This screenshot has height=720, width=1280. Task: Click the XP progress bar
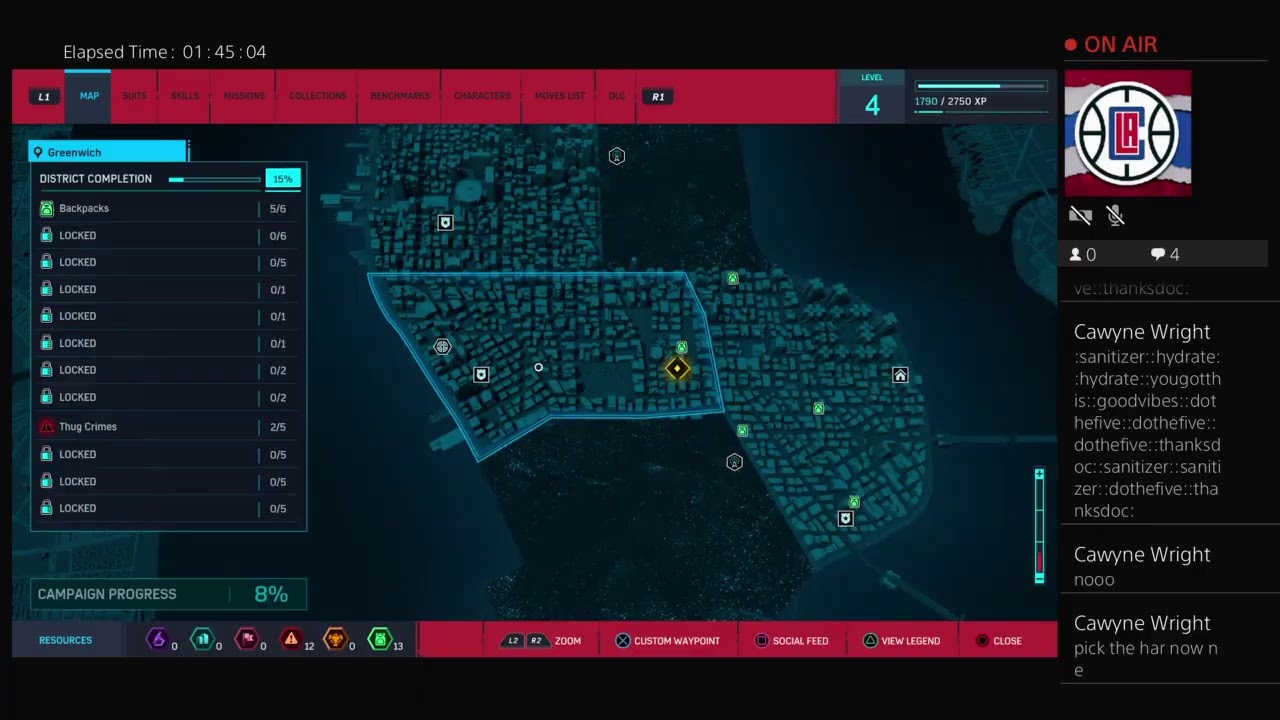point(981,86)
